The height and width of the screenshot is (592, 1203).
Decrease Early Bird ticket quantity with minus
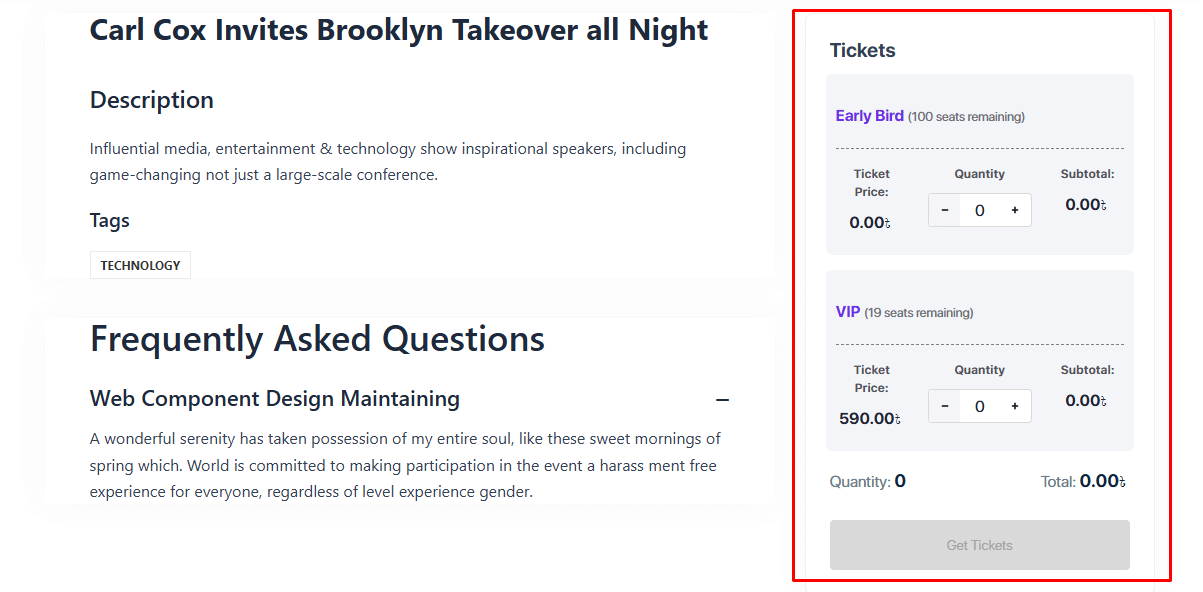coord(945,210)
